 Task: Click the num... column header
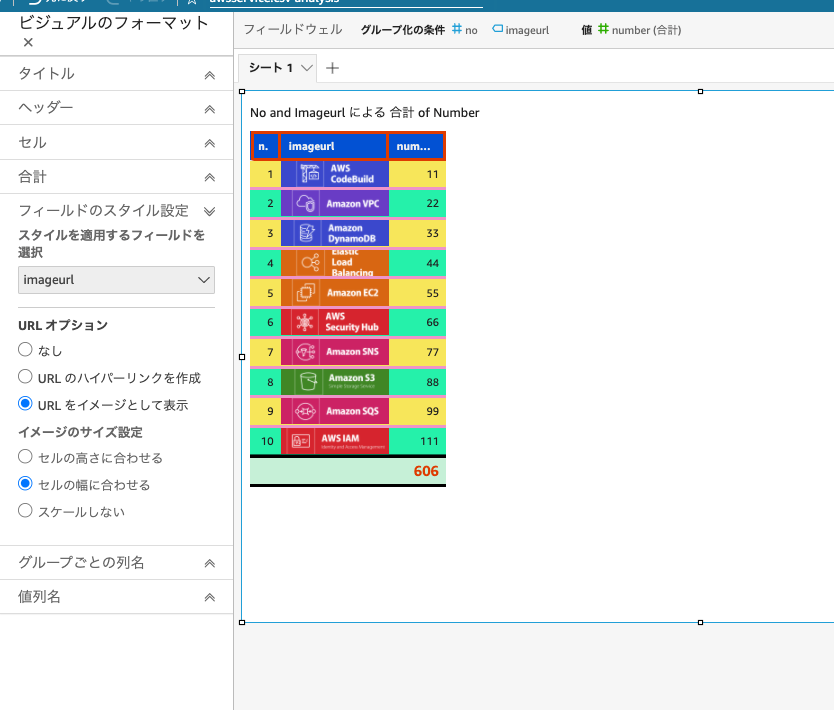(416, 146)
